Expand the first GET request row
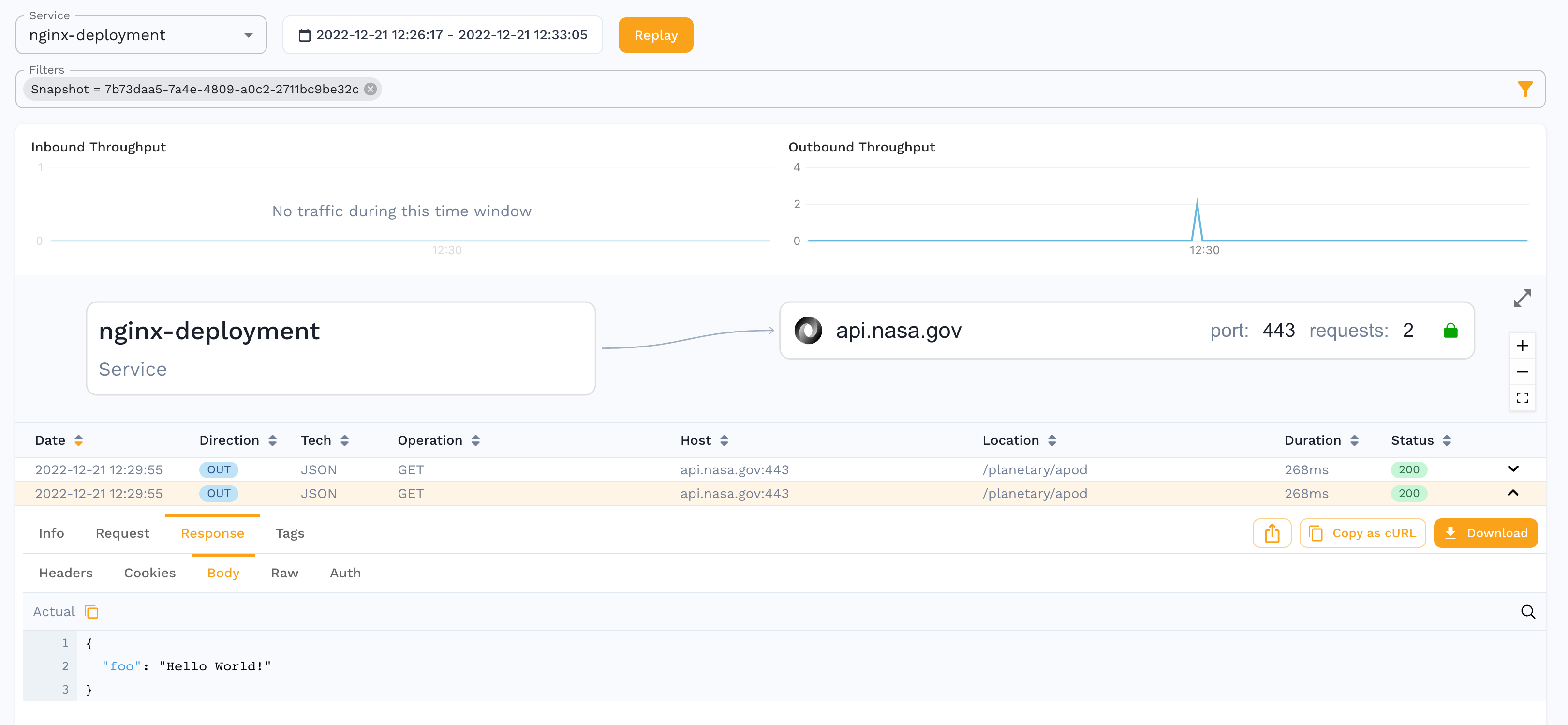Image resolution: width=1568 pixels, height=725 pixels. [x=1513, y=468]
